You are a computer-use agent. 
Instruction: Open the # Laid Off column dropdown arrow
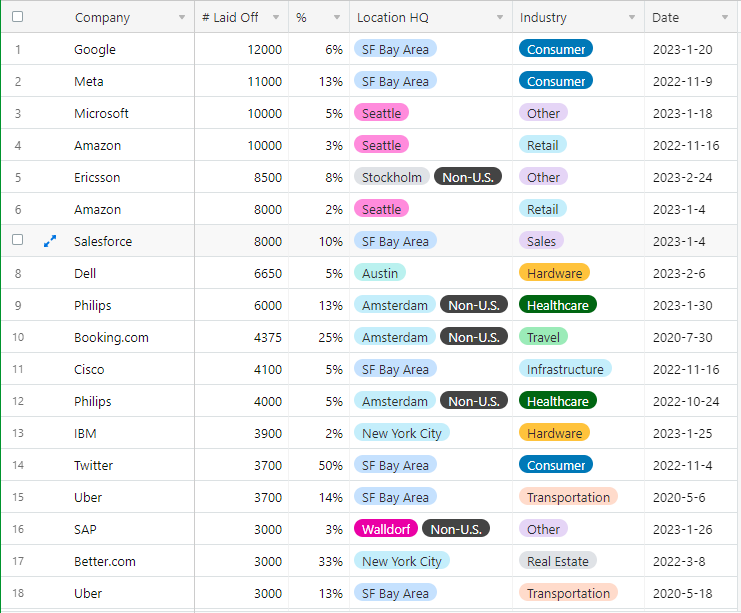[x=276, y=17]
